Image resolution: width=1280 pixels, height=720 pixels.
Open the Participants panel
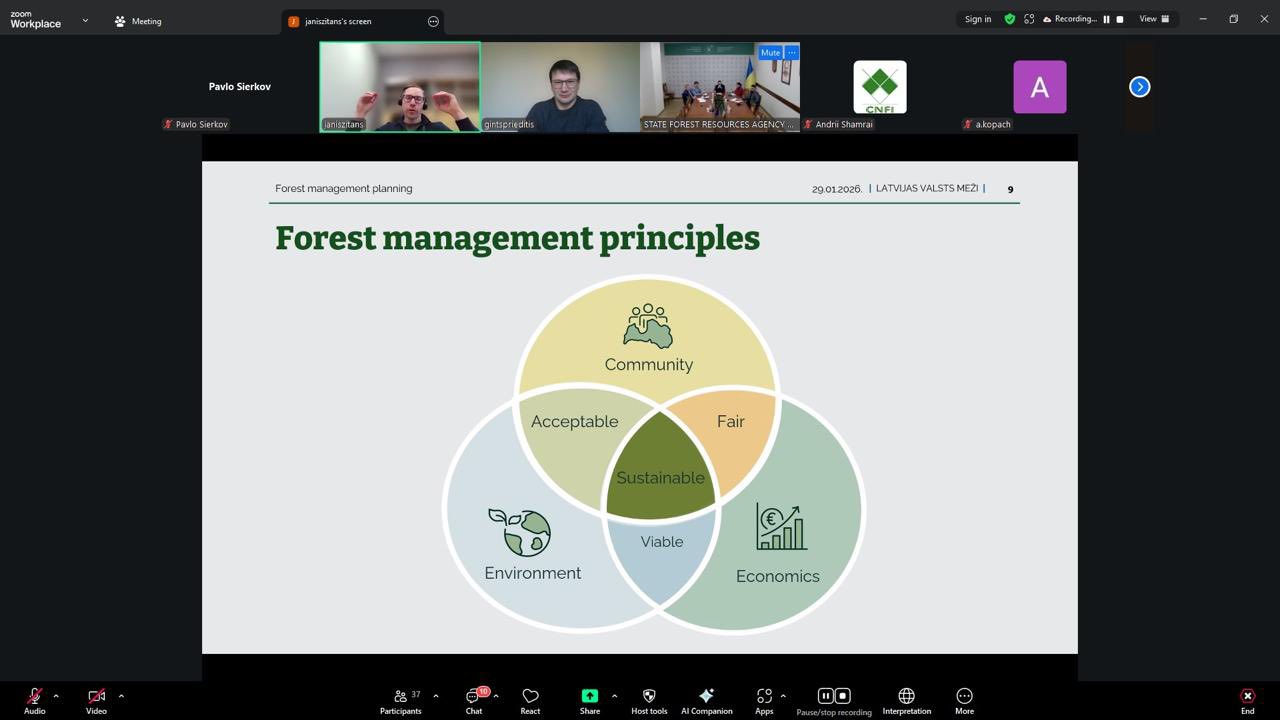tap(400, 701)
